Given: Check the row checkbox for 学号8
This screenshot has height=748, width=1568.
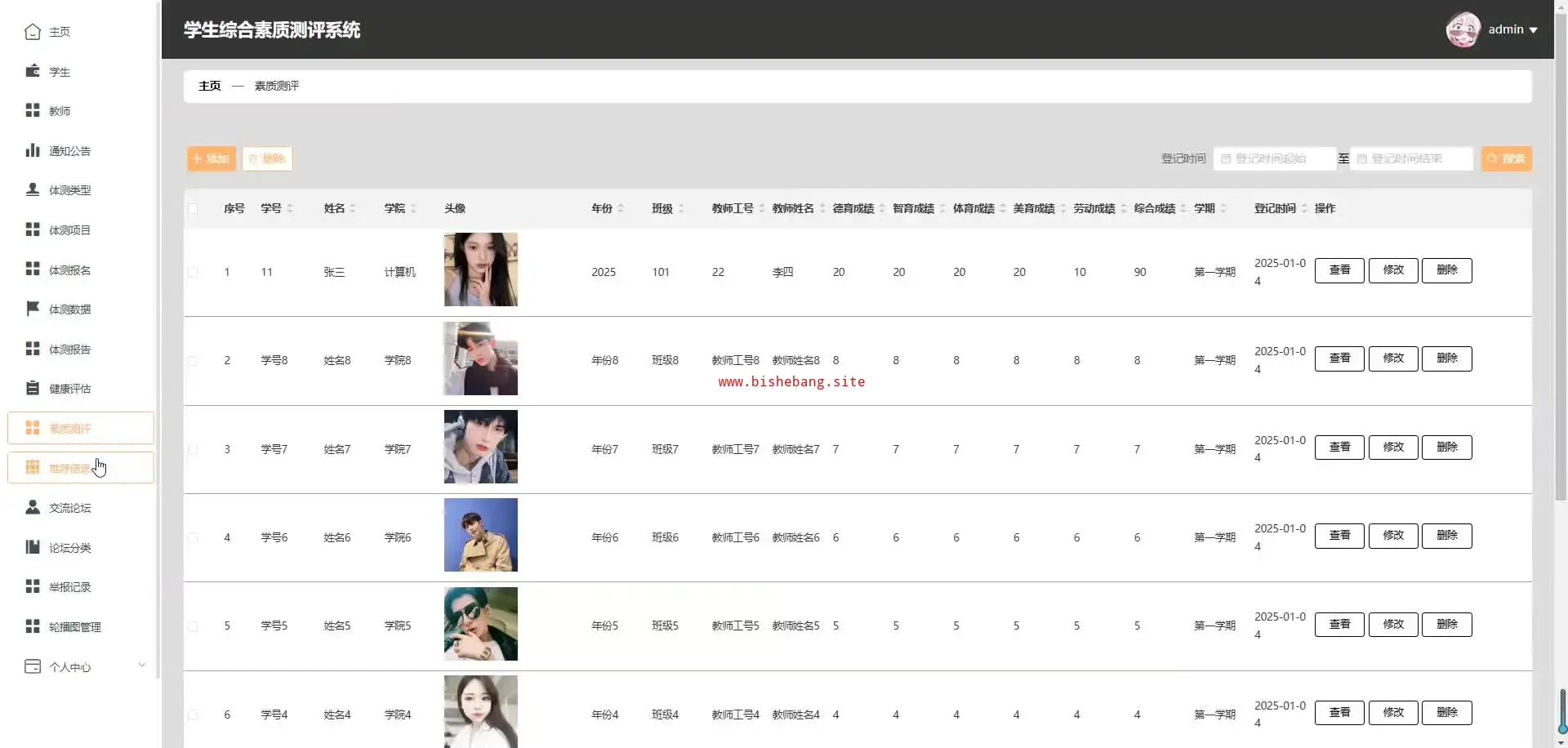Looking at the screenshot, I should click(x=193, y=360).
